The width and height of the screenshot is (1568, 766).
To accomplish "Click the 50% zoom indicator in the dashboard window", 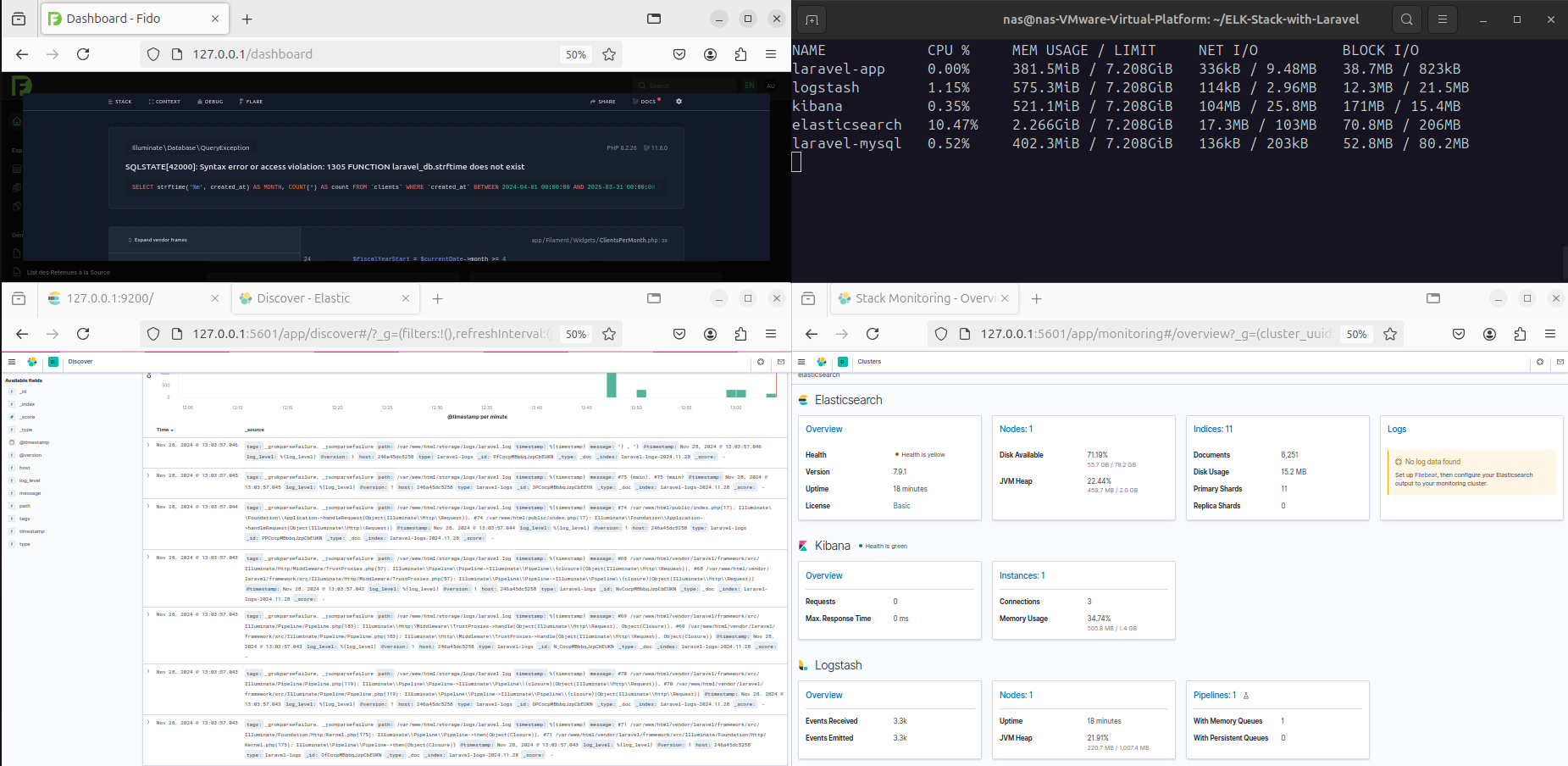I will click(576, 54).
